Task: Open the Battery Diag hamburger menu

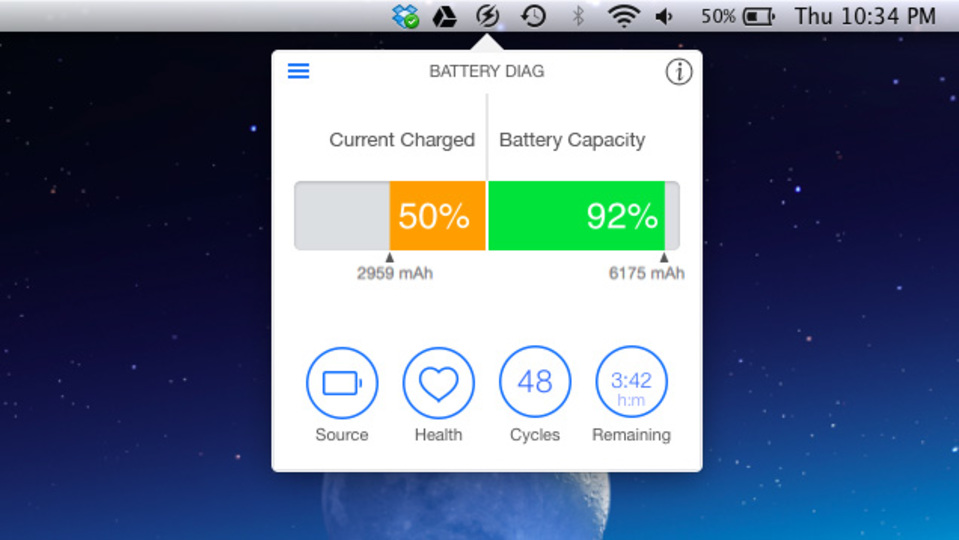Action: tap(298, 72)
